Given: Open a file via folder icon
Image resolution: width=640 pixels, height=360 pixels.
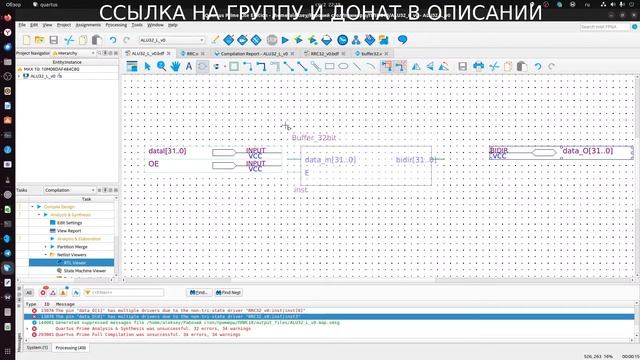Looking at the screenshot, I should pyautogui.click(x=40, y=40).
